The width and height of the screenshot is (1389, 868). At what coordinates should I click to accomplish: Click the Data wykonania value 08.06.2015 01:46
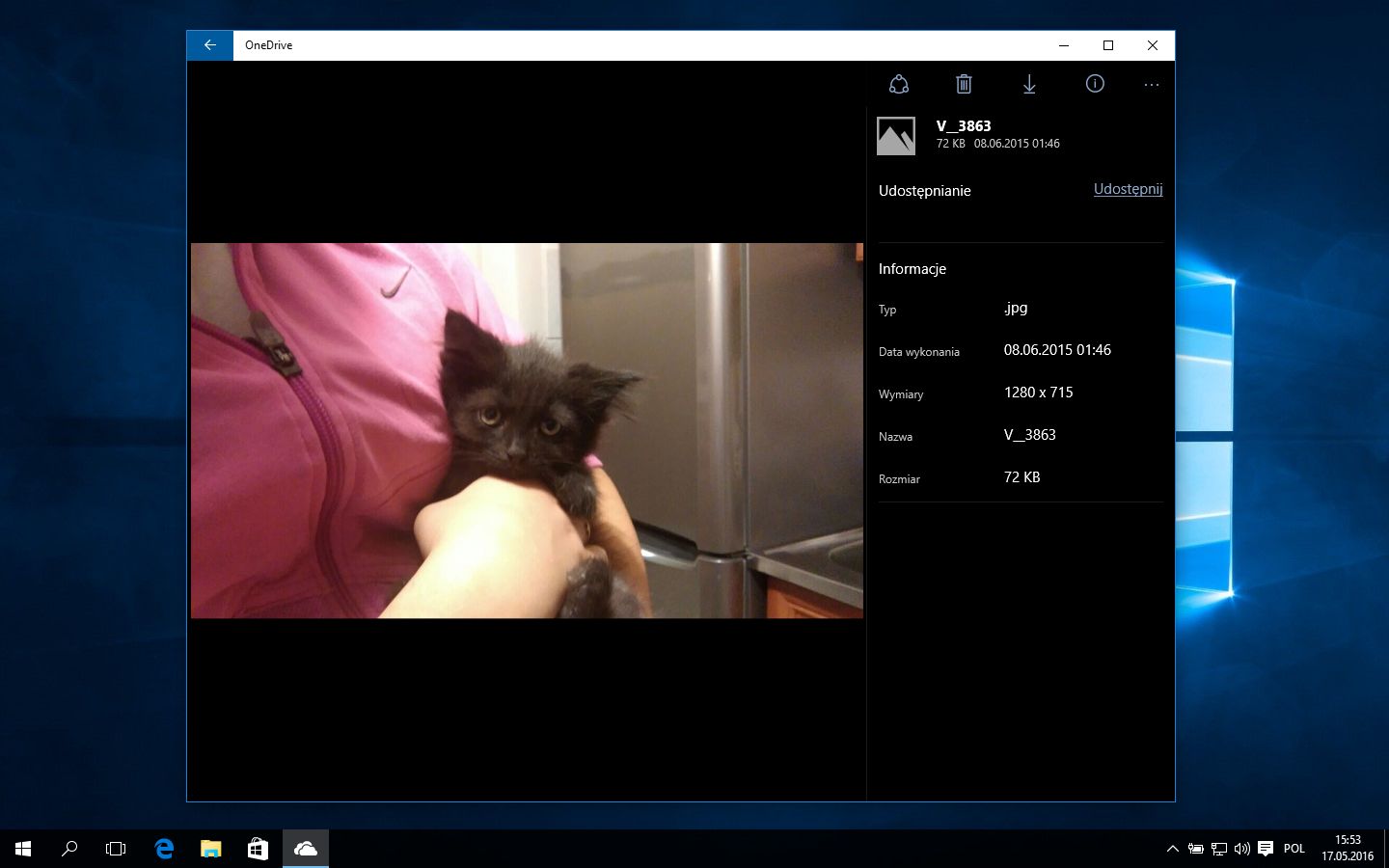(1057, 350)
